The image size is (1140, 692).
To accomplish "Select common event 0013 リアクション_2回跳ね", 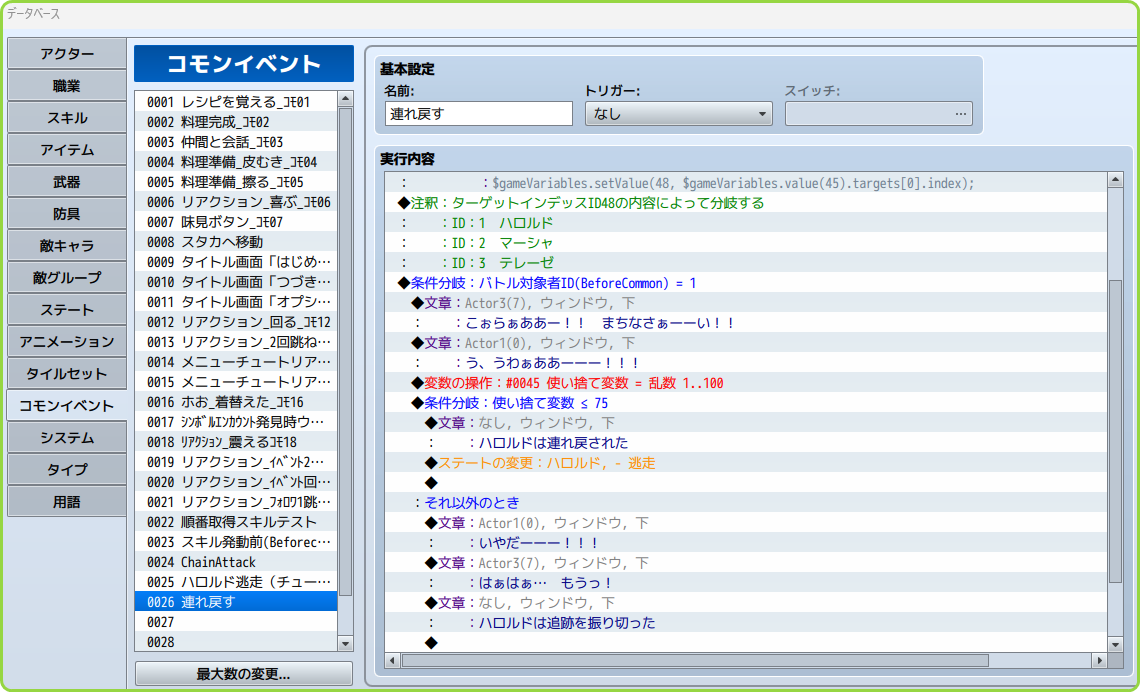I will [236, 342].
